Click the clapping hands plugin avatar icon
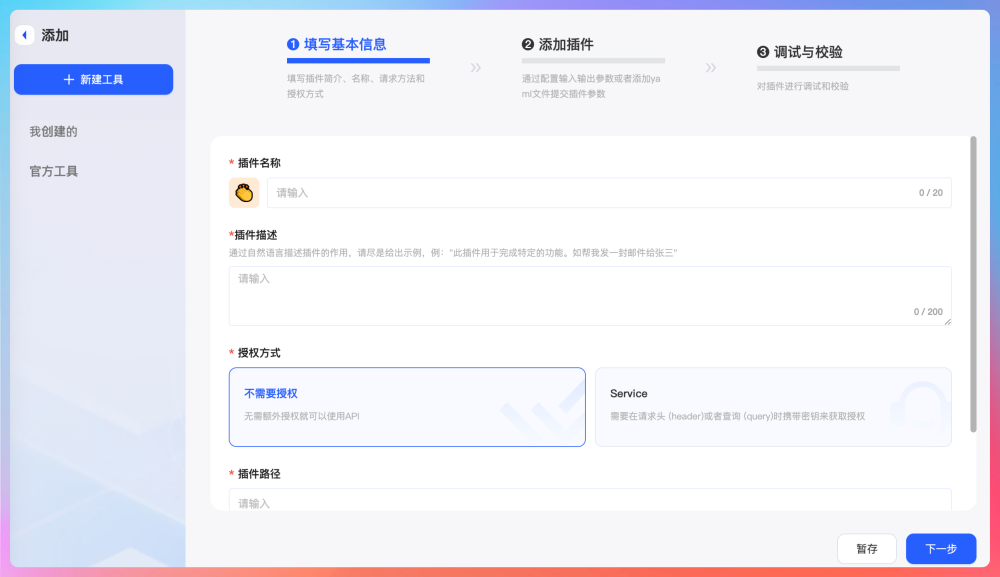 (244, 193)
